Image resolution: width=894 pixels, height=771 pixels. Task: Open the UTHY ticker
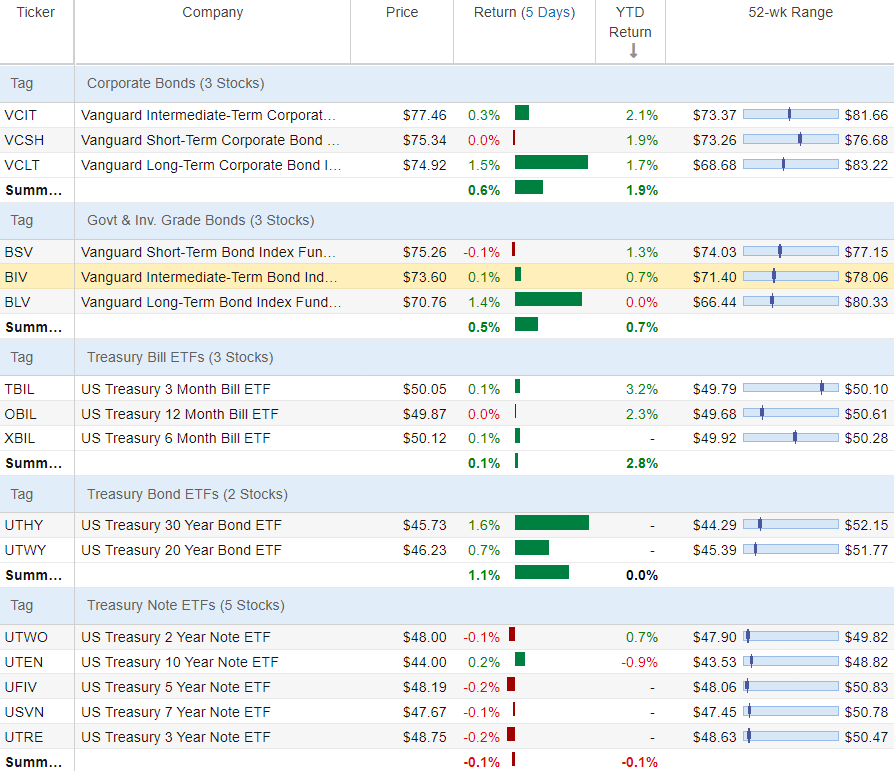[23, 525]
